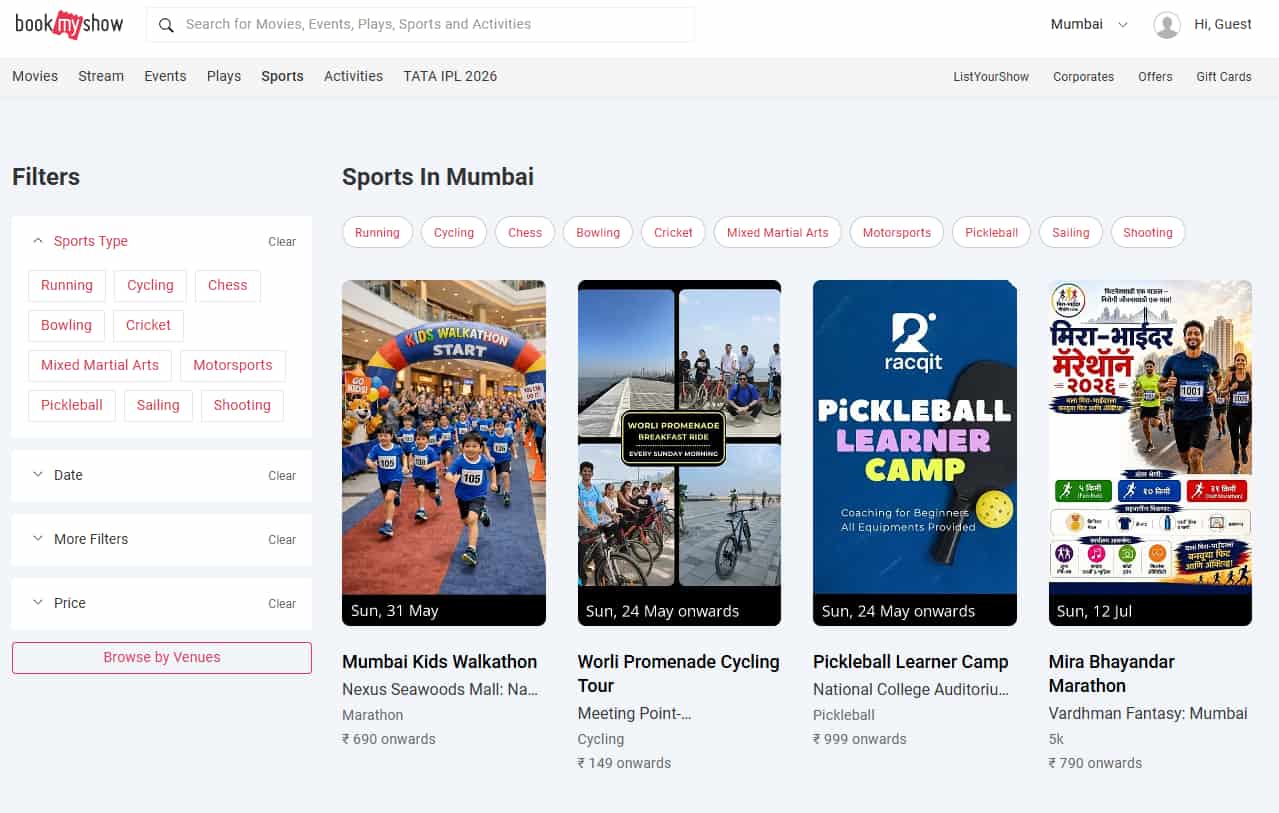Open the Sports tab
1279x813 pixels.
282,76
